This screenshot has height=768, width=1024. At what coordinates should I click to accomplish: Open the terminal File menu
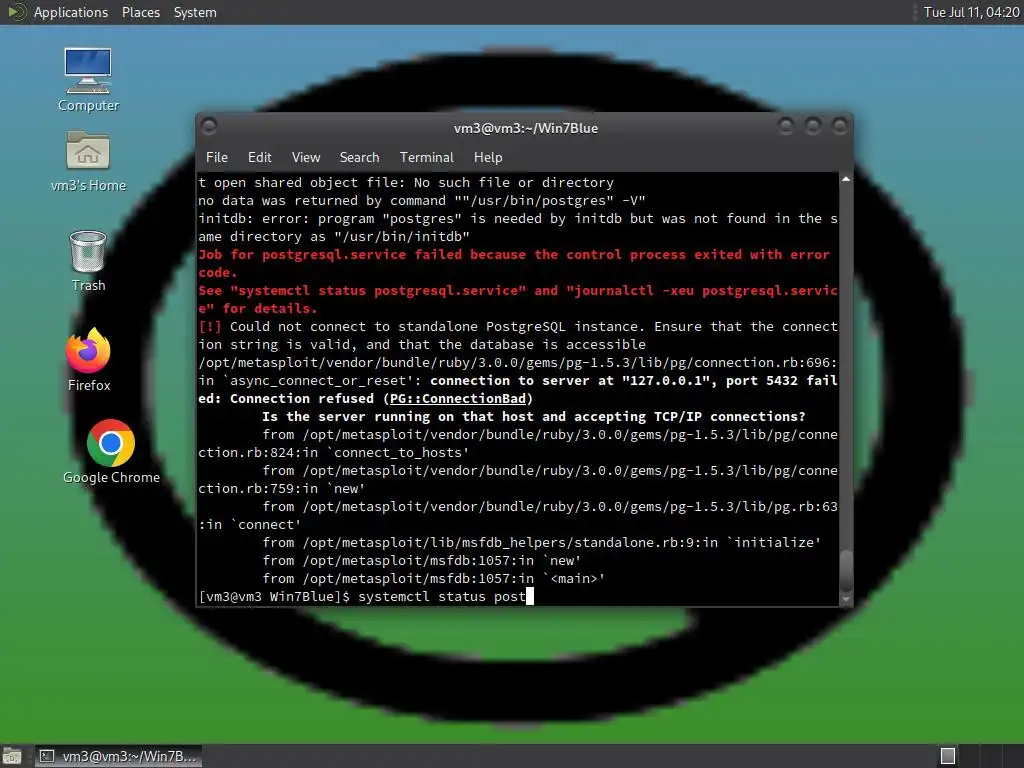point(217,157)
